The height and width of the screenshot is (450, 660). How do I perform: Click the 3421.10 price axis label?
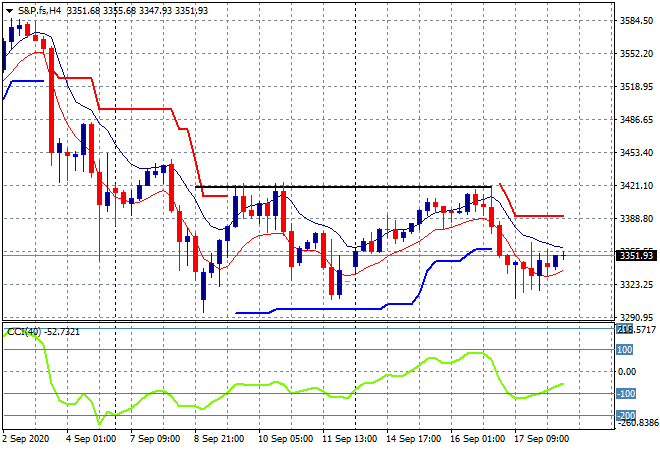coord(636,186)
